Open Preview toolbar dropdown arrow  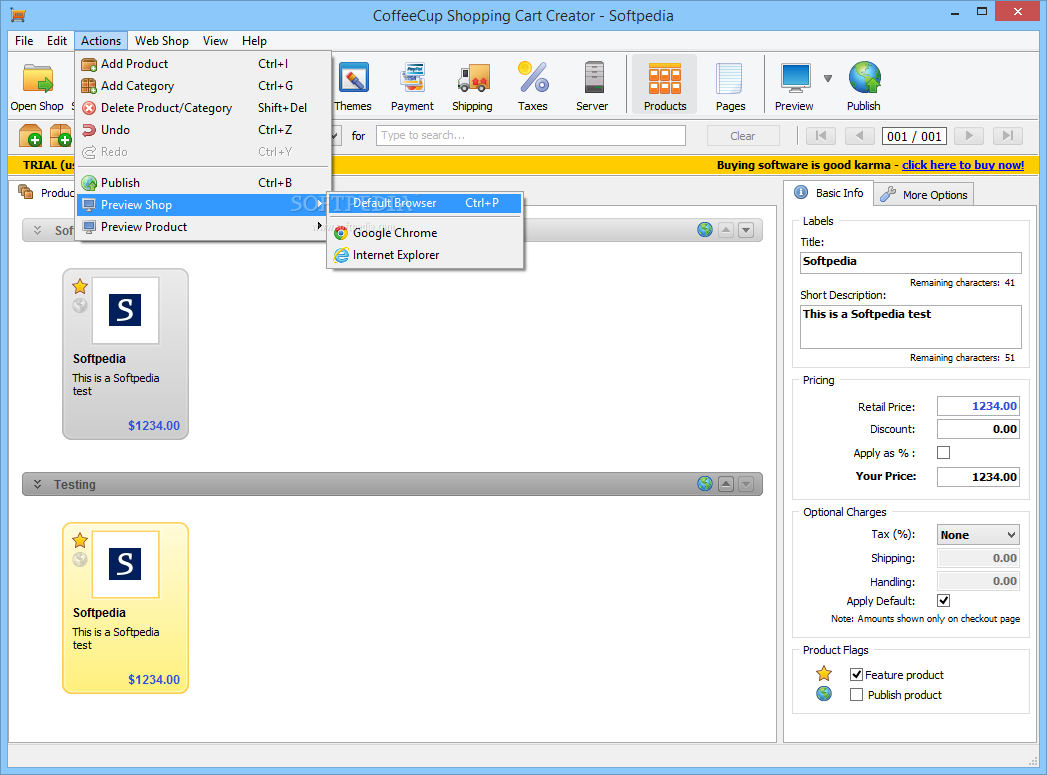[828, 79]
